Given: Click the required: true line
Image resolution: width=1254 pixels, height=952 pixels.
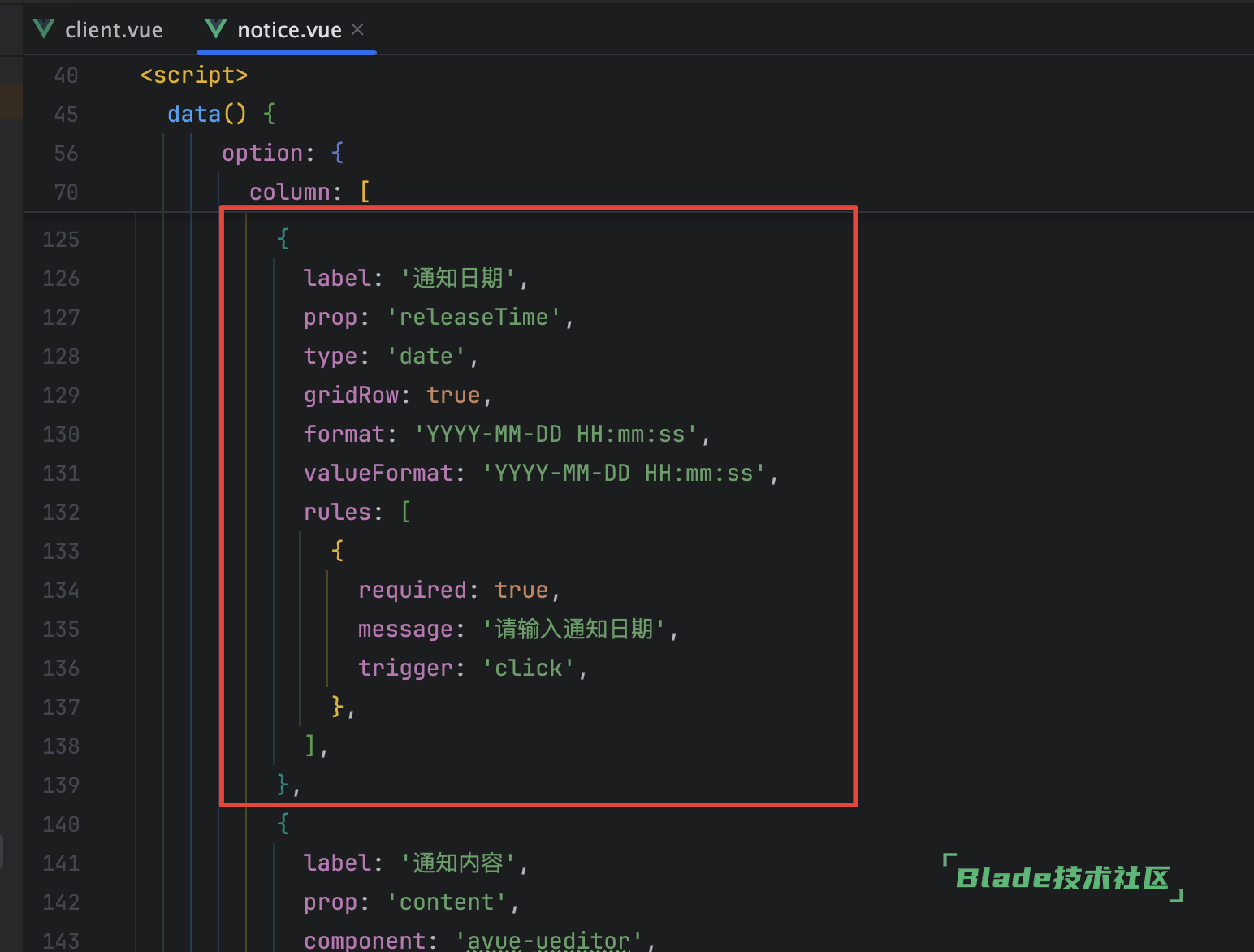Looking at the screenshot, I should (x=460, y=591).
